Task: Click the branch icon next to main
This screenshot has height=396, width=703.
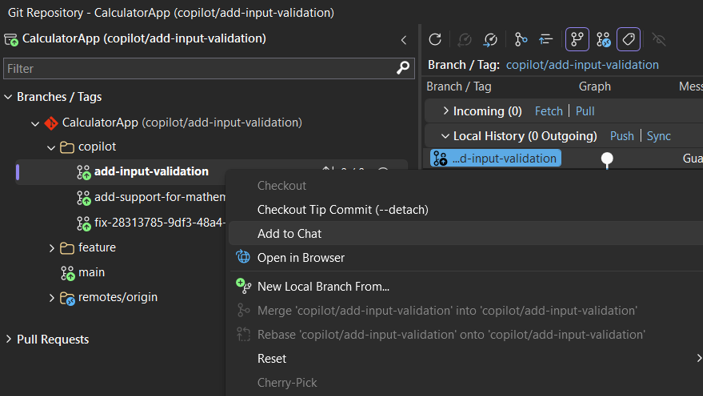Action: click(x=68, y=273)
